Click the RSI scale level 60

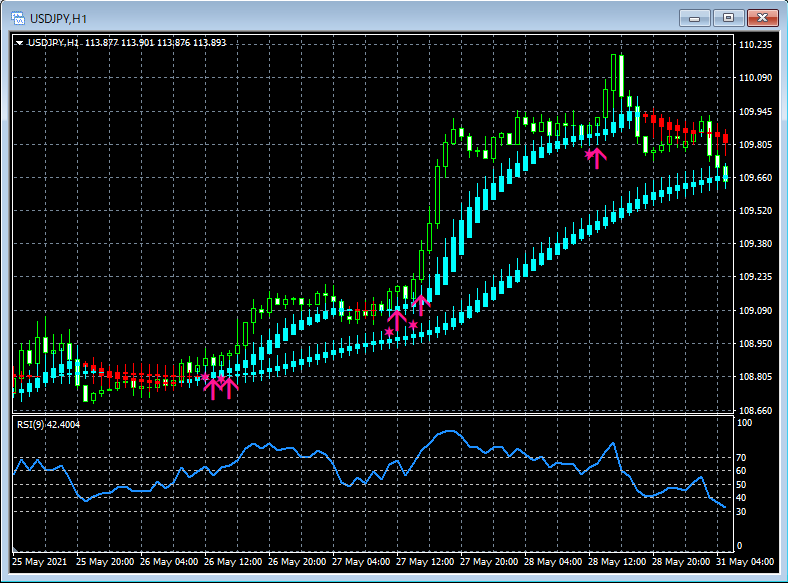click(x=741, y=471)
